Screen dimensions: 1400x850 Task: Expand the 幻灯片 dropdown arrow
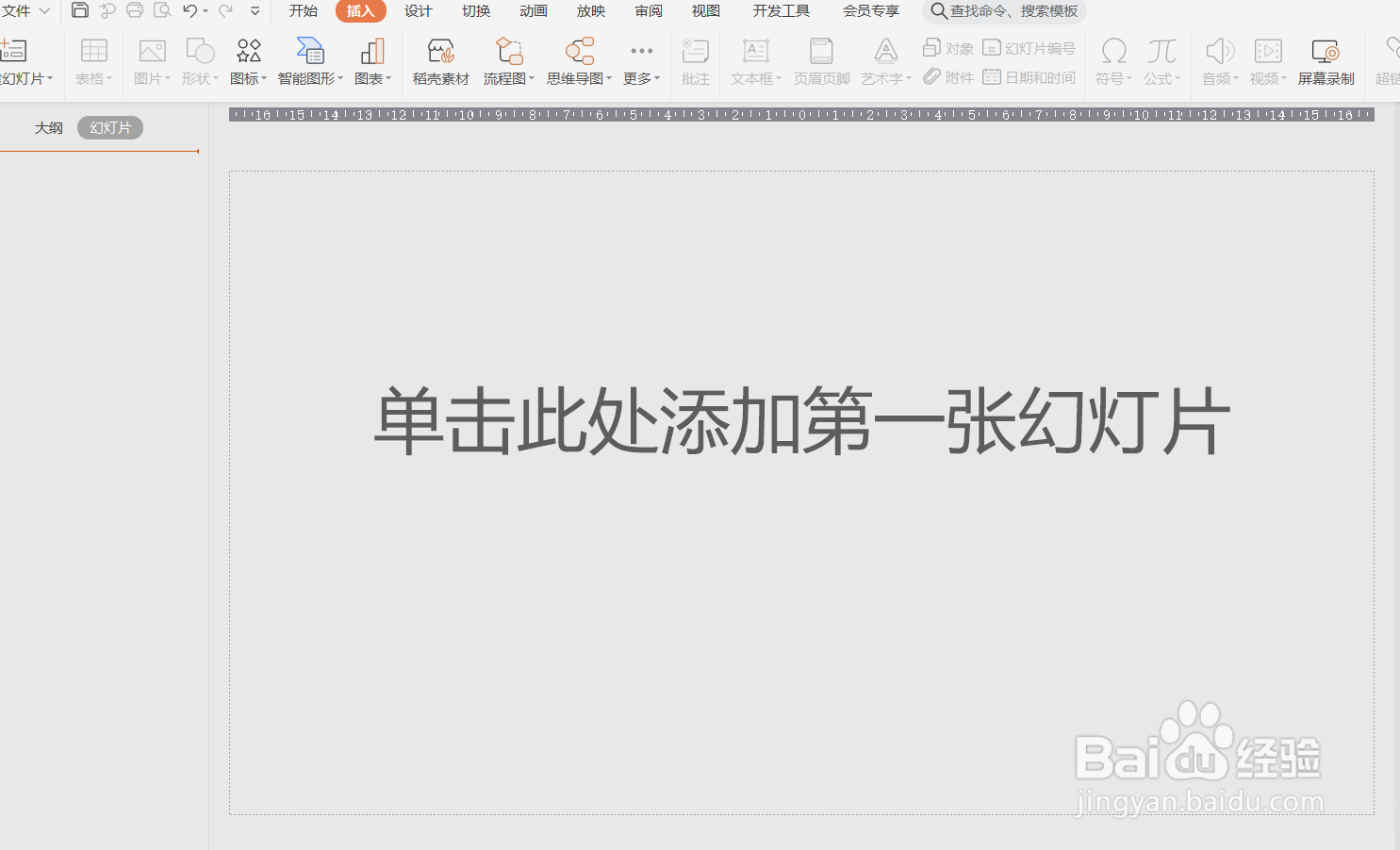tap(50, 79)
